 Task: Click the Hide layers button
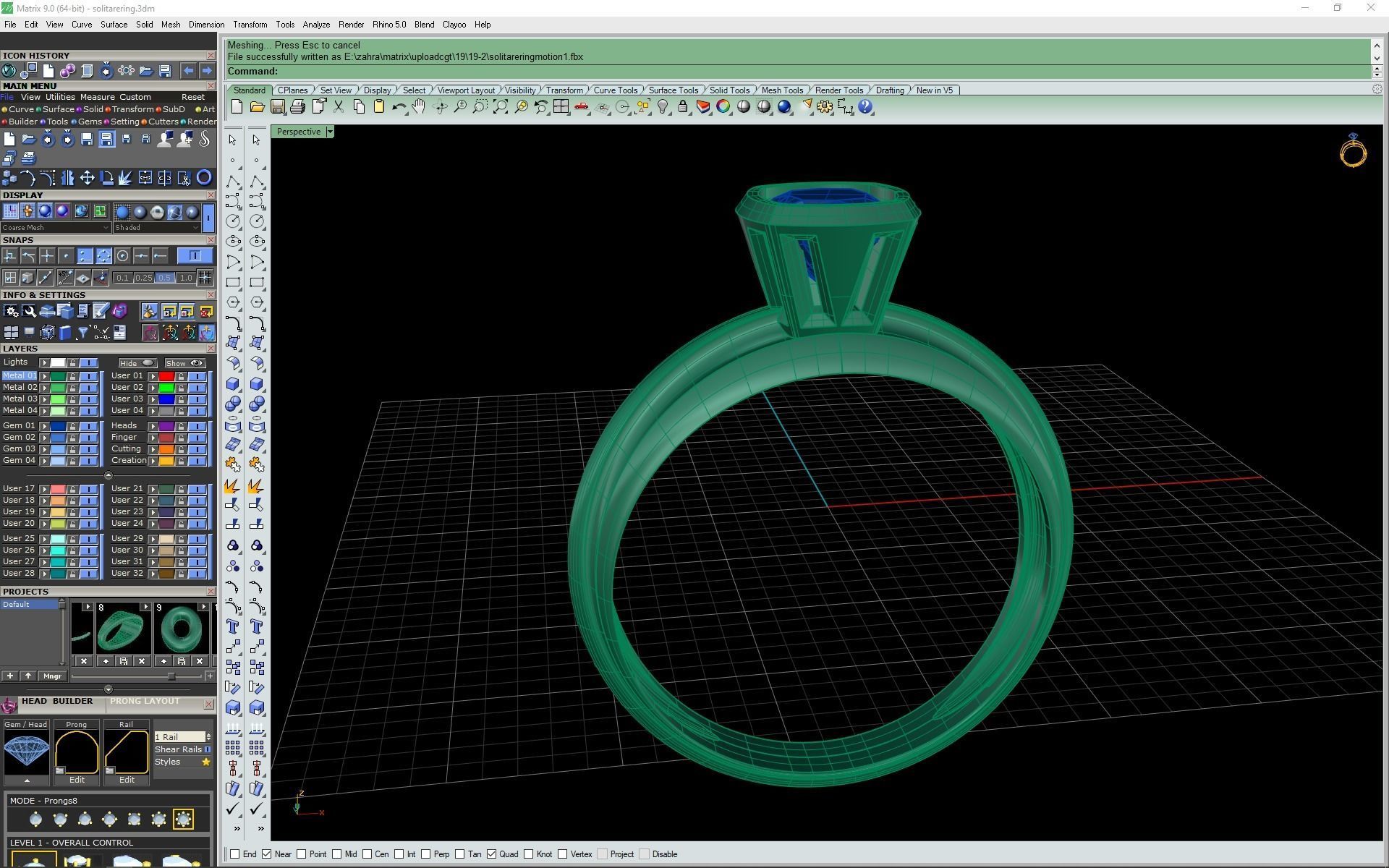[137, 363]
